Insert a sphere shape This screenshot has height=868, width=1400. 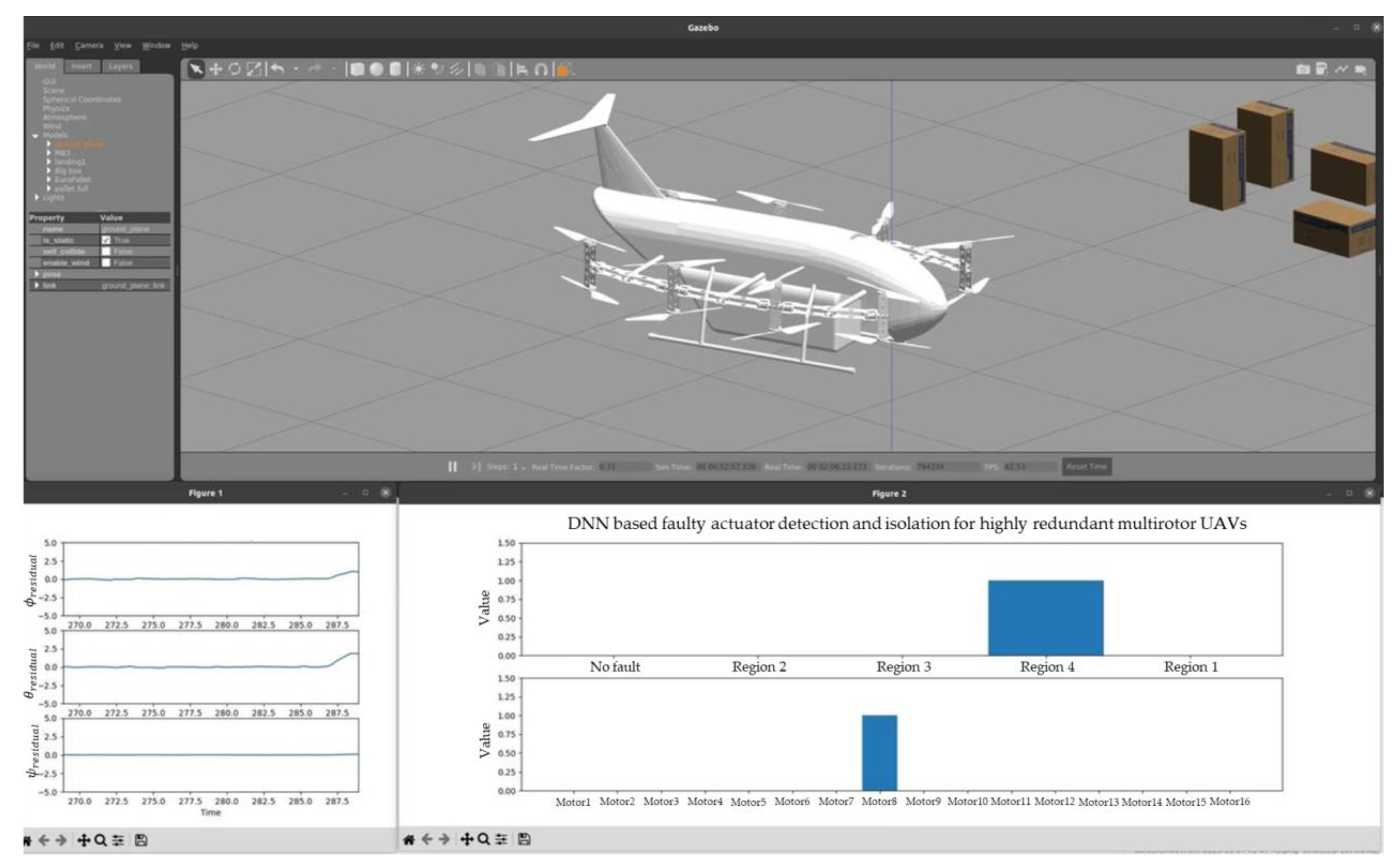point(376,70)
